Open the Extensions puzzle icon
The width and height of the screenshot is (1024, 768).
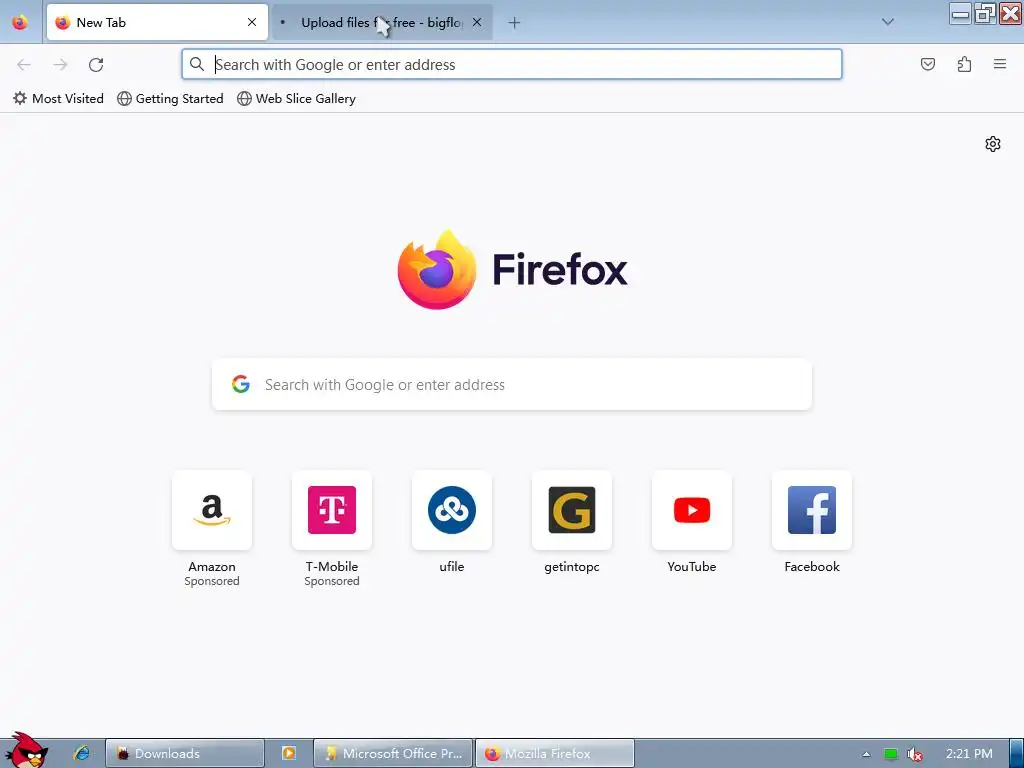click(964, 64)
